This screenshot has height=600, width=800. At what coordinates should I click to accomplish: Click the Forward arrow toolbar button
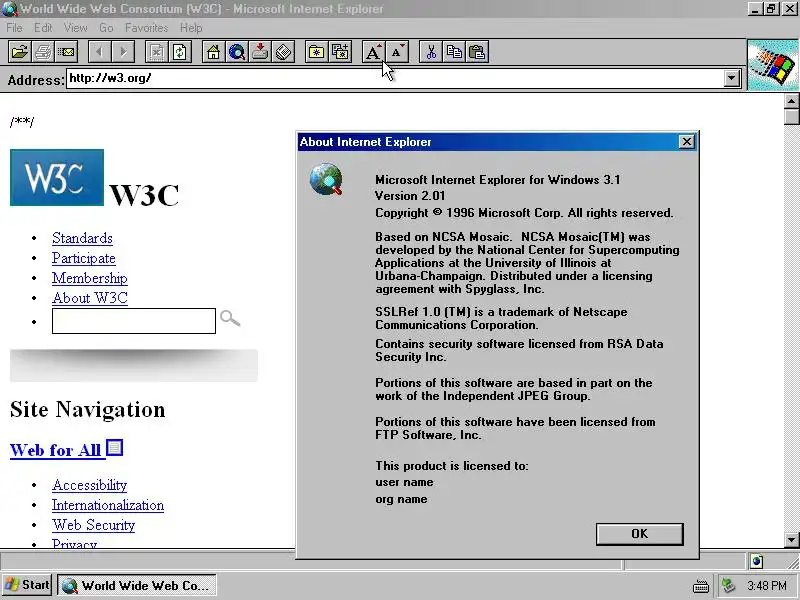pos(123,52)
